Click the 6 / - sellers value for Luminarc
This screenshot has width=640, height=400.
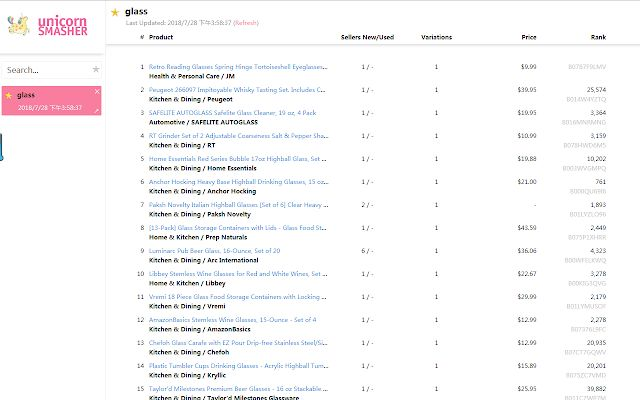(x=367, y=251)
